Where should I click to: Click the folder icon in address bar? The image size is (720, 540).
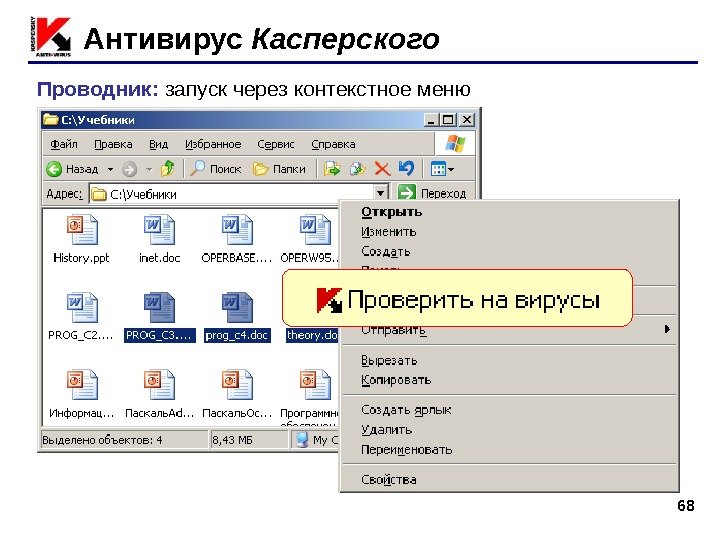98,195
